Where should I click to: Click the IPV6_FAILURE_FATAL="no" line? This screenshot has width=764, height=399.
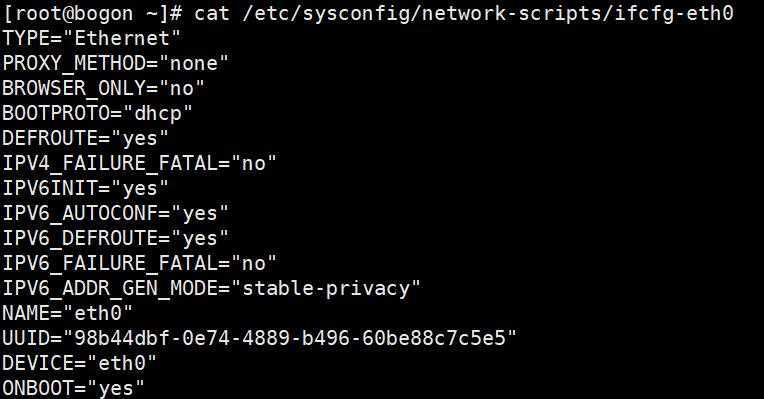pos(139,263)
